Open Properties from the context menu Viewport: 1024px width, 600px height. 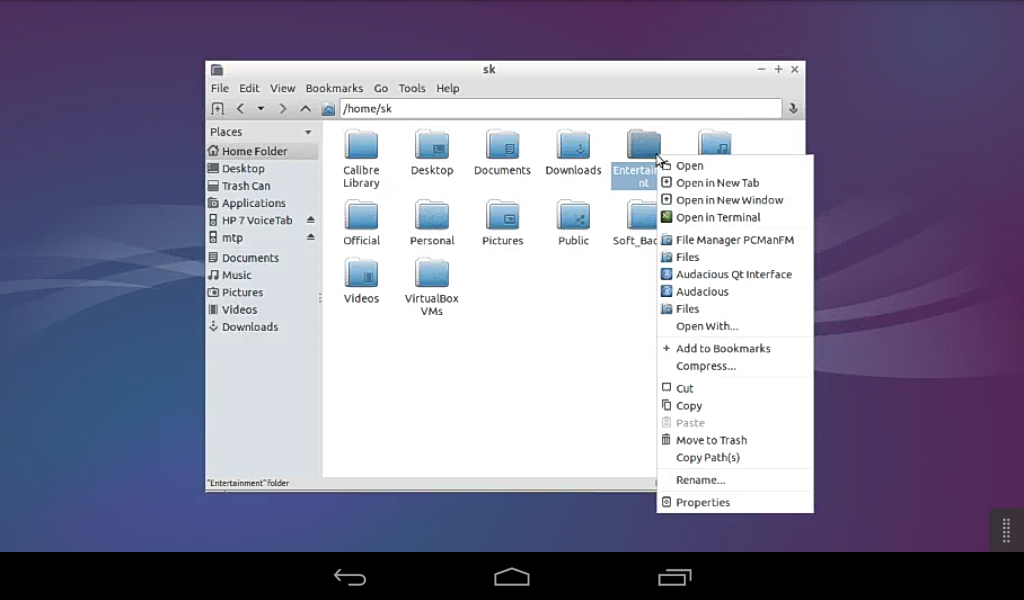[x=735, y=503]
